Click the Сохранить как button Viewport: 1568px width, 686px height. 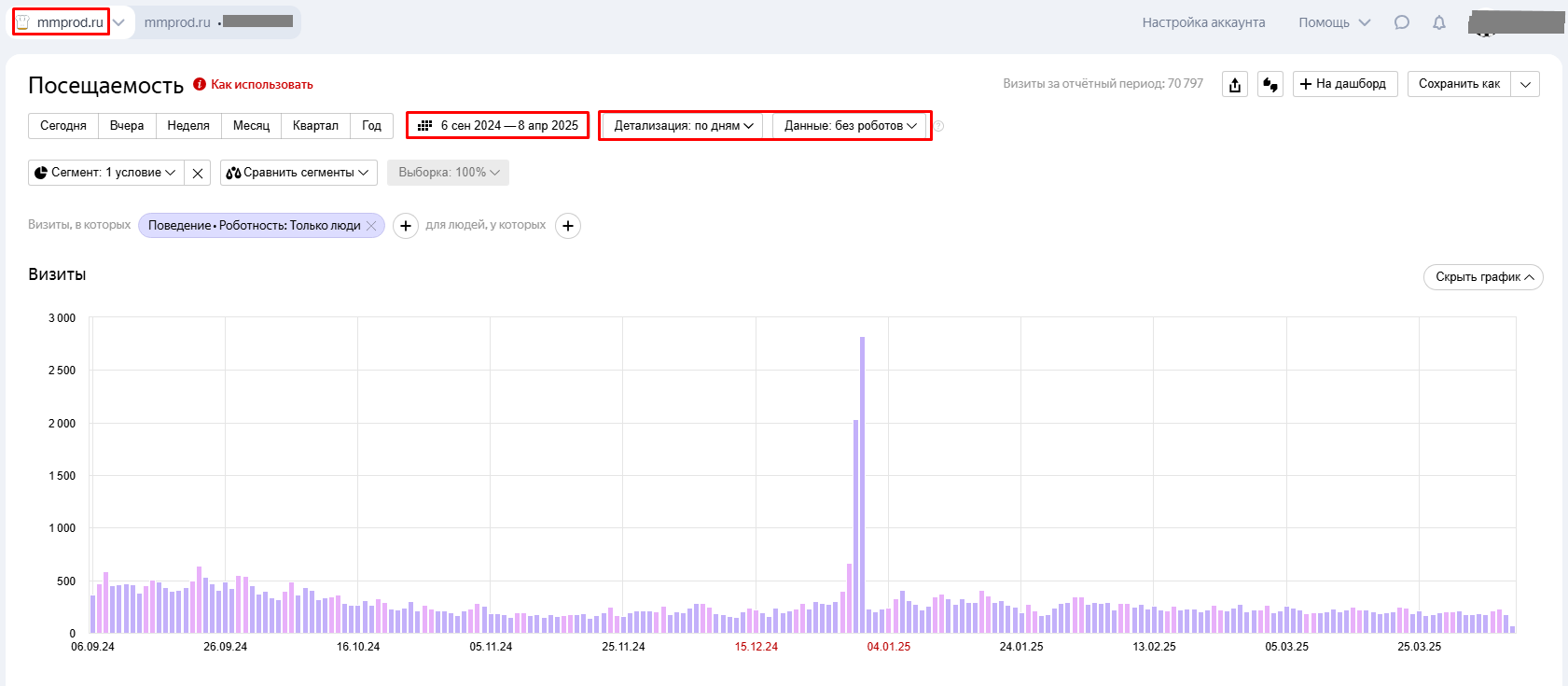click(1460, 84)
